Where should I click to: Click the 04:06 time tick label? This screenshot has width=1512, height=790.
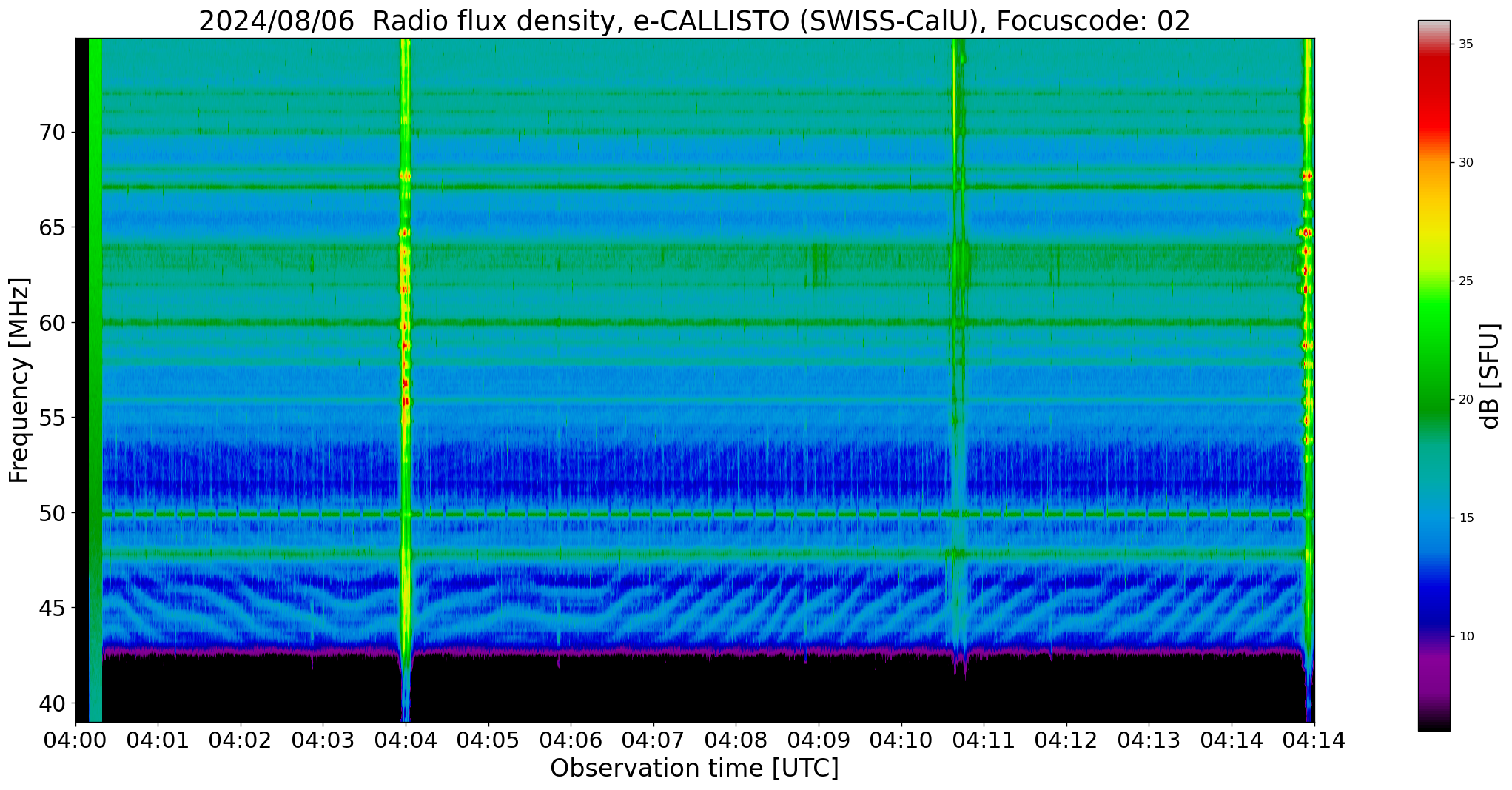[571, 740]
